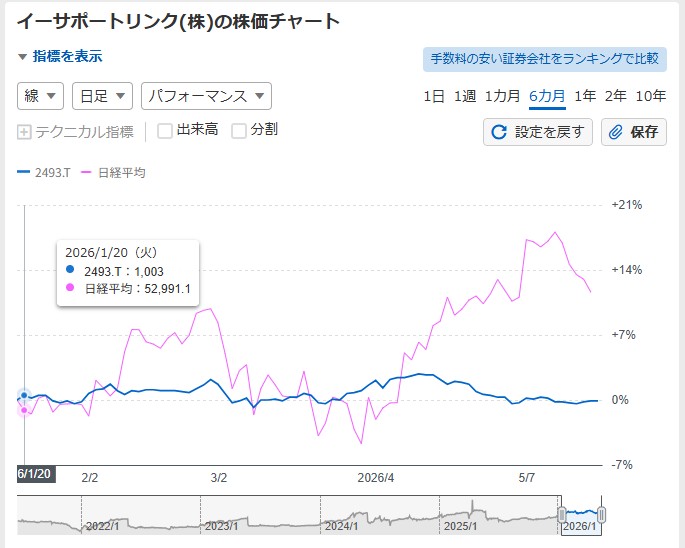Click the 2/2 date axis label

tap(90, 478)
